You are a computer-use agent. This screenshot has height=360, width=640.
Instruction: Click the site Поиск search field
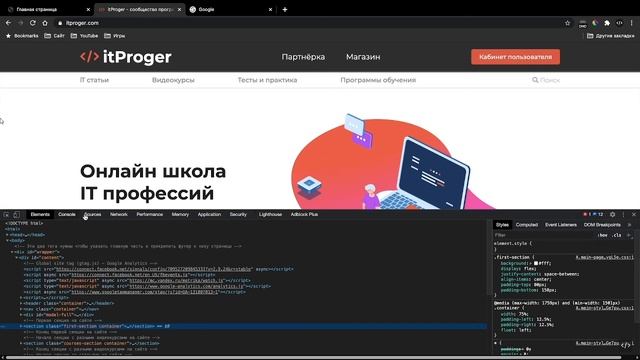pyautogui.click(x=550, y=80)
